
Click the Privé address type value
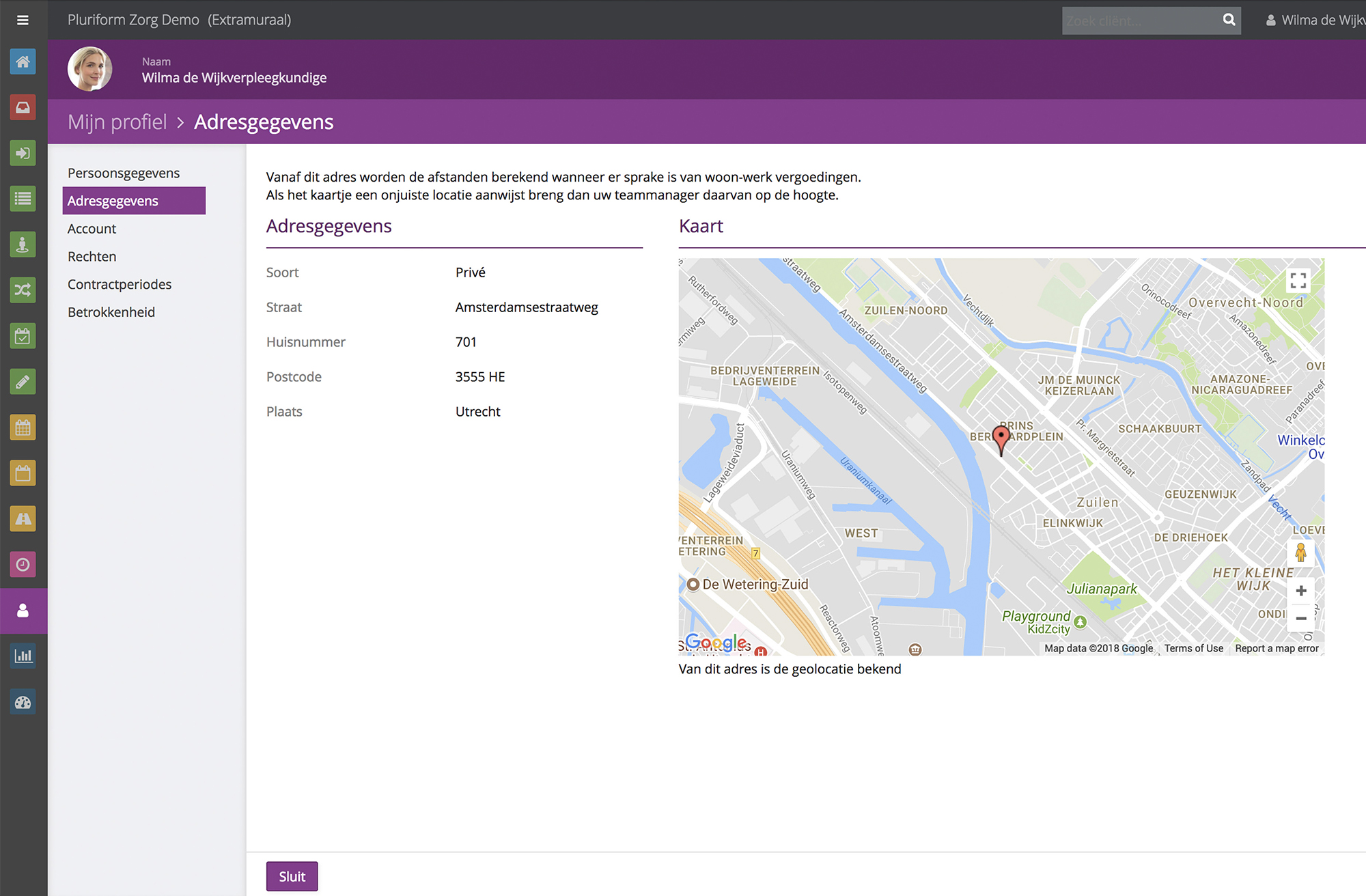point(471,272)
